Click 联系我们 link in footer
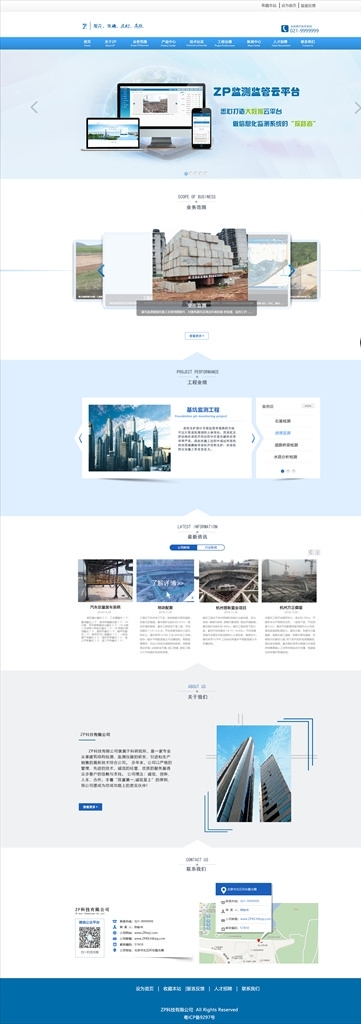Viewport: 361px width, 1024px height. tap(251, 989)
